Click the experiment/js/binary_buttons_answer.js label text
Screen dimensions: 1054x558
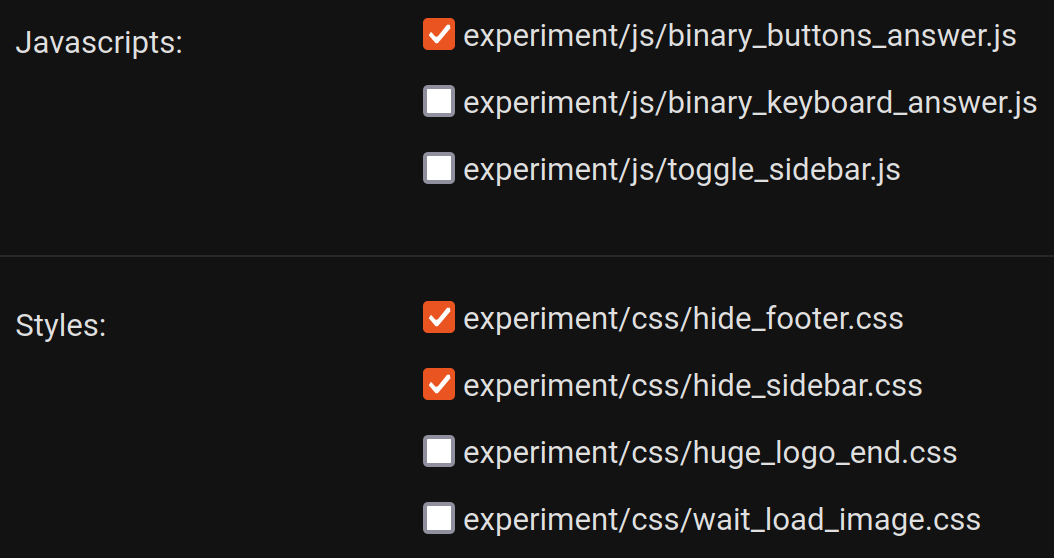(x=740, y=36)
